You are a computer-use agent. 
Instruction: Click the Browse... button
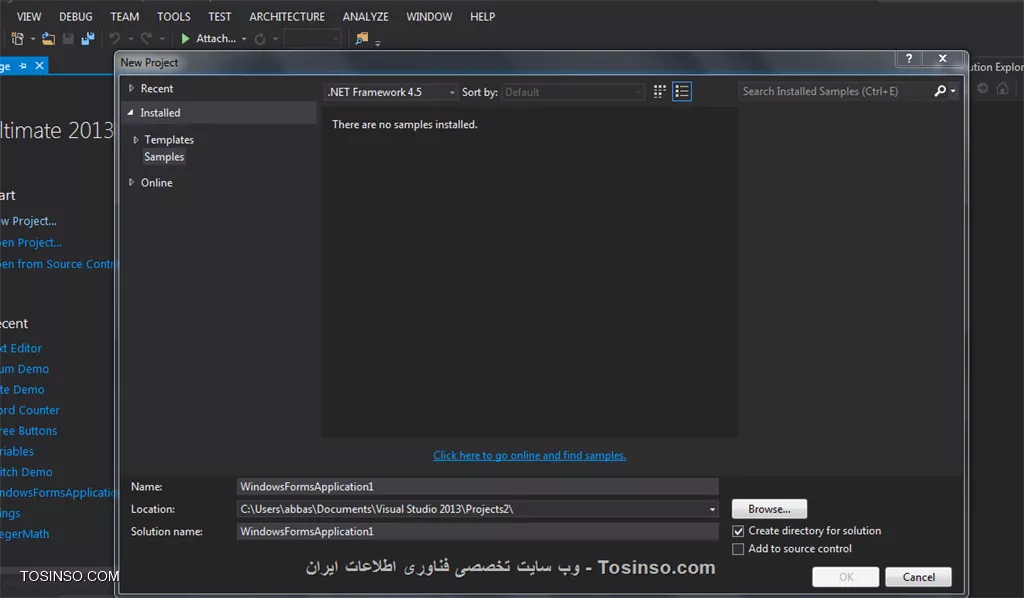pyautogui.click(x=769, y=509)
